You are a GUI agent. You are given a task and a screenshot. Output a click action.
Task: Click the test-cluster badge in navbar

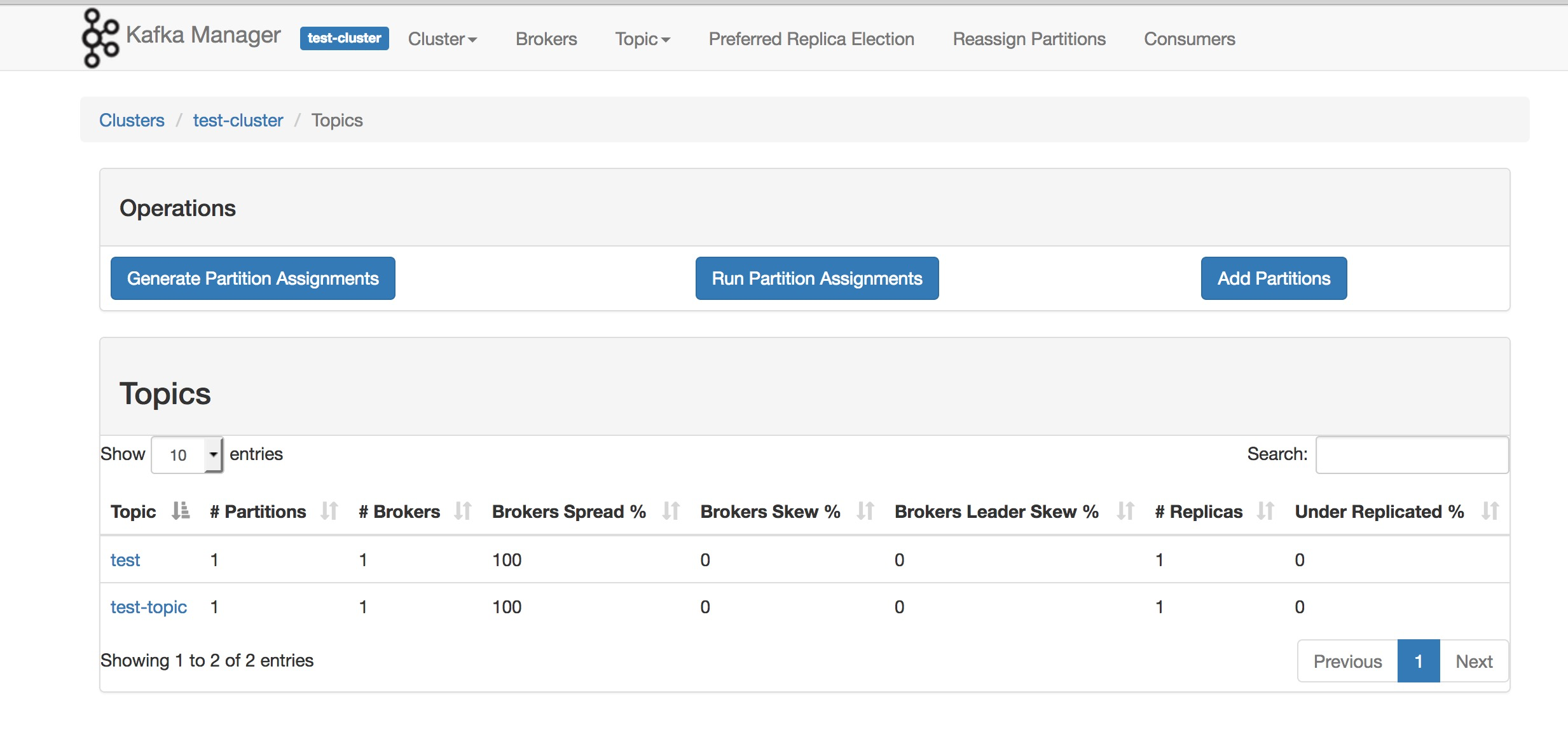pyautogui.click(x=345, y=38)
